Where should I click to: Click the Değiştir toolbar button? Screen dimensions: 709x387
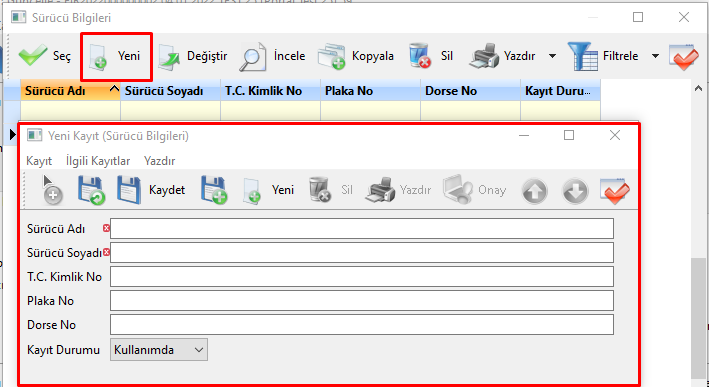coord(193,56)
